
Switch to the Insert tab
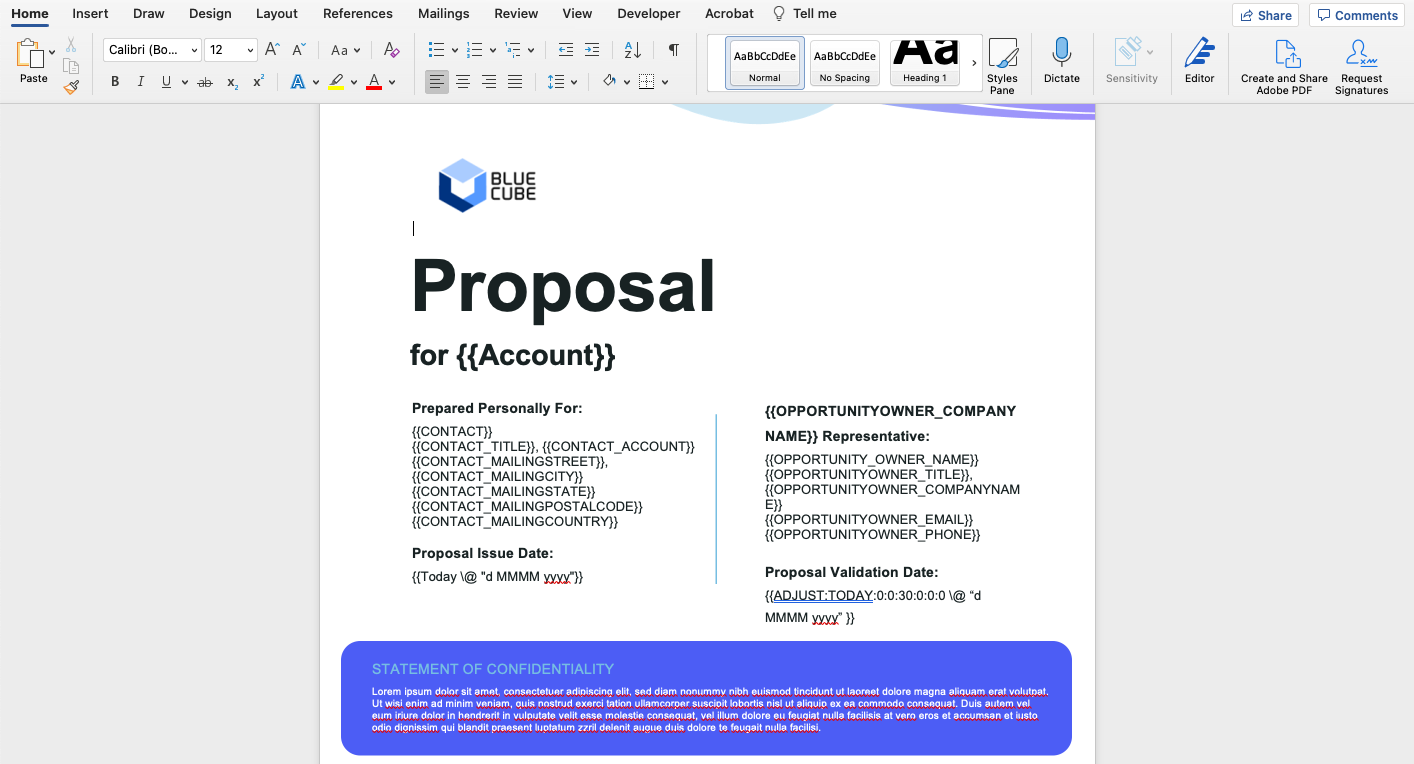pyautogui.click(x=90, y=13)
